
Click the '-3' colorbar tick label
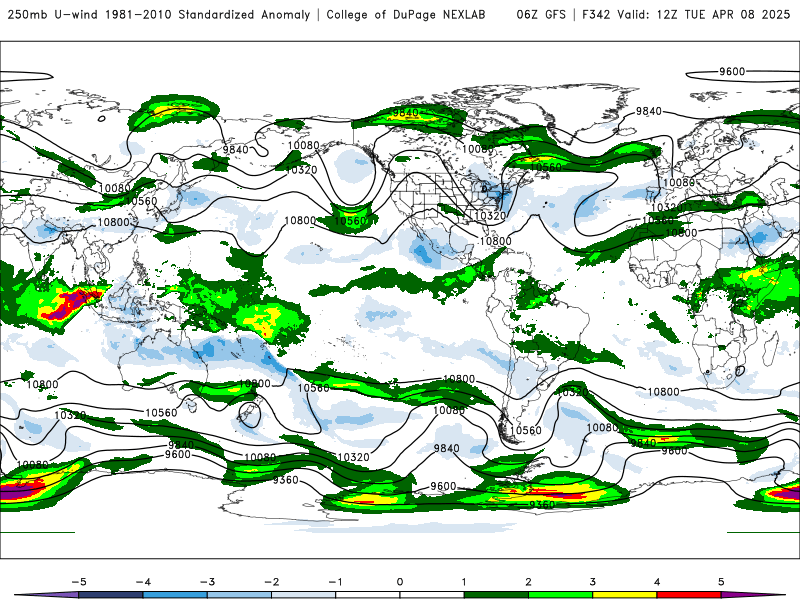[x=207, y=582]
